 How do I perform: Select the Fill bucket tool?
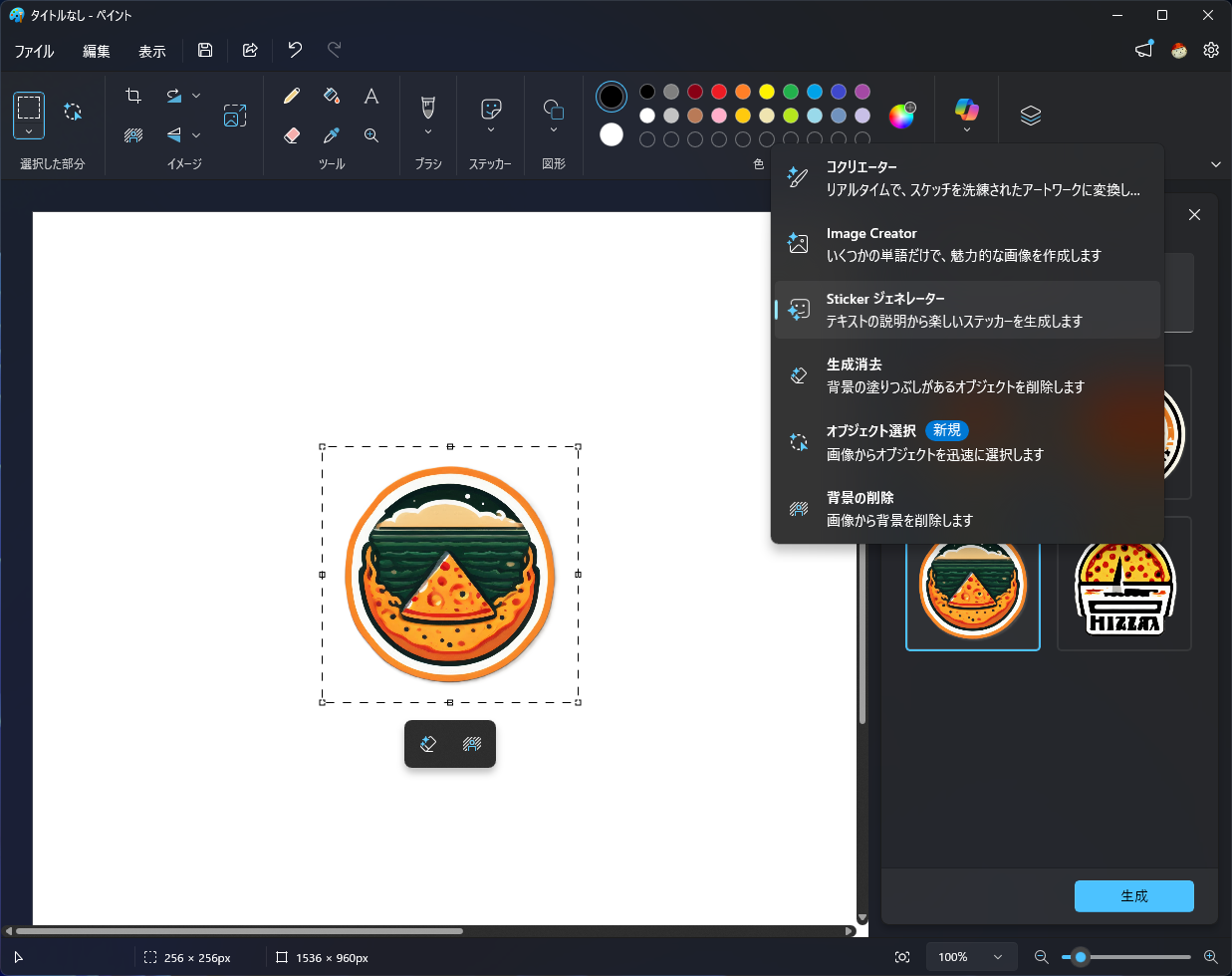(x=332, y=96)
